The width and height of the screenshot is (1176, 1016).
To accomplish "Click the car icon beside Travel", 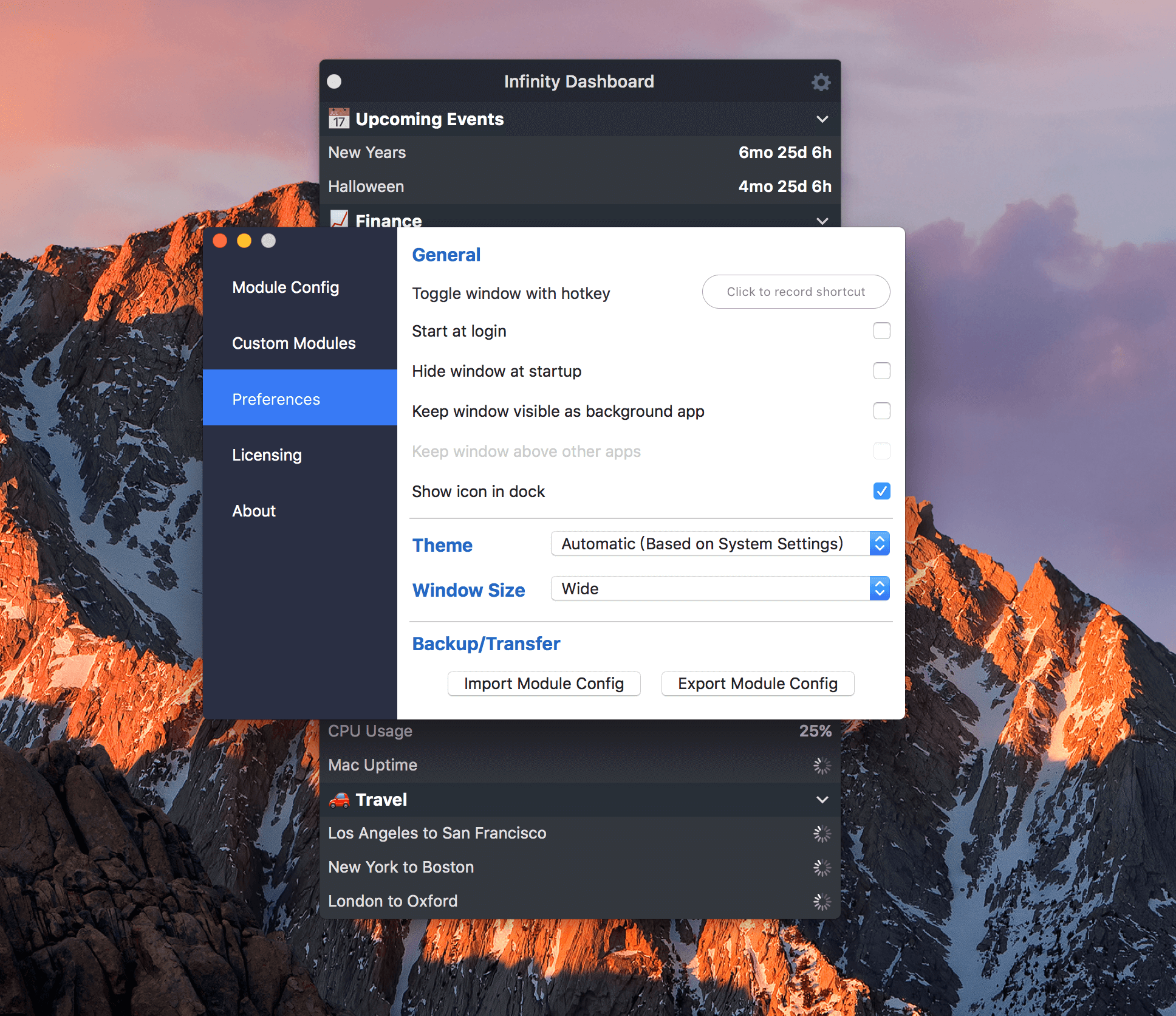I will coord(339,800).
